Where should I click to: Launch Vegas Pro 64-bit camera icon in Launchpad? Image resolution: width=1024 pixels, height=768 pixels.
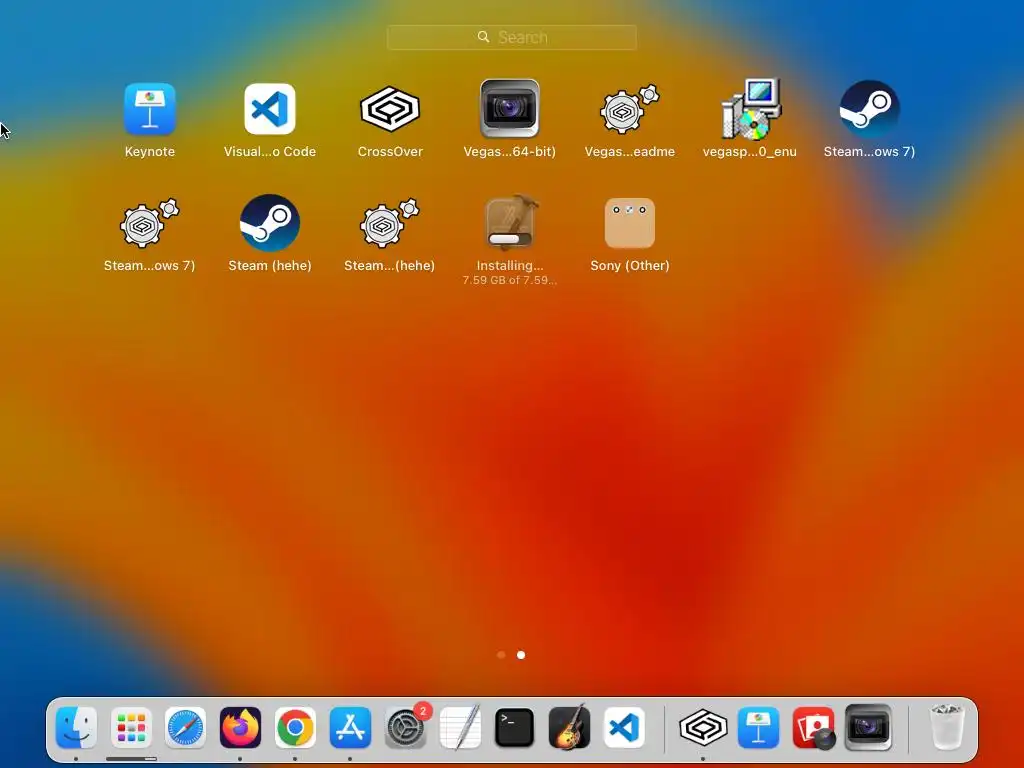point(509,108)
